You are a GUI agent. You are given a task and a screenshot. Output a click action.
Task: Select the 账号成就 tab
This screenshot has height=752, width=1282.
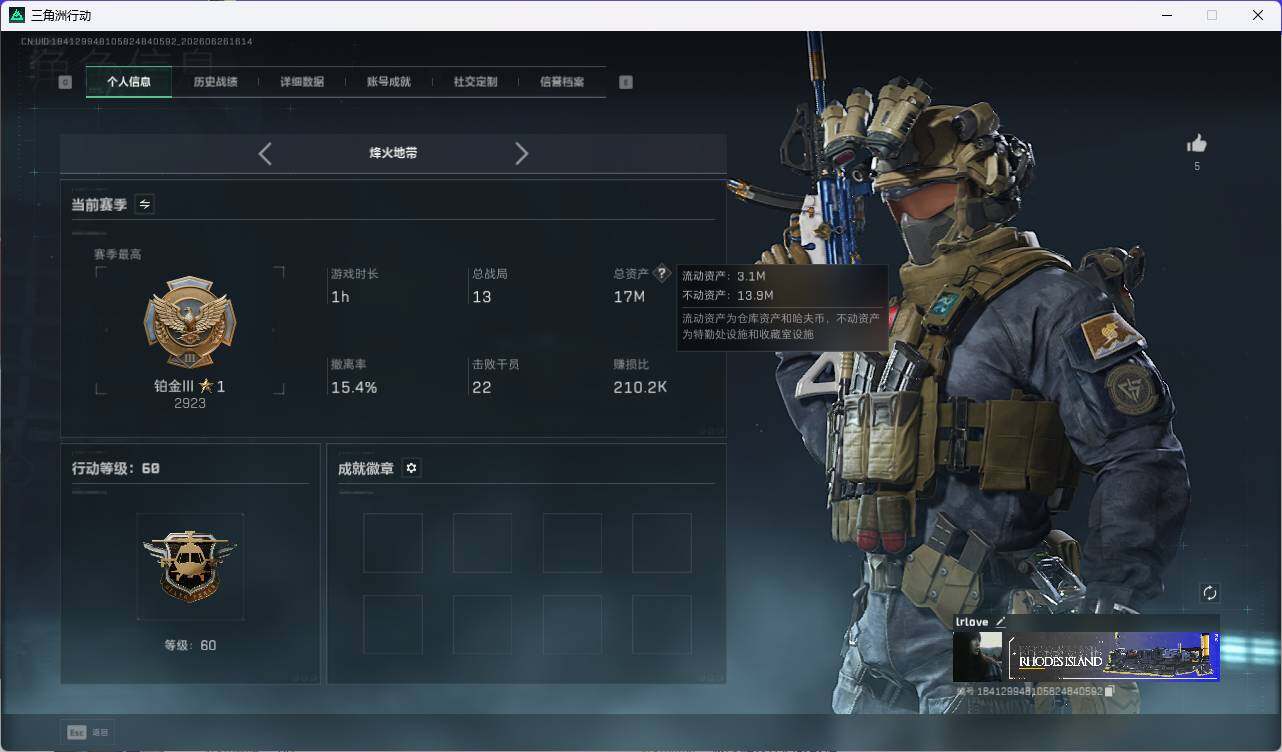389,82
